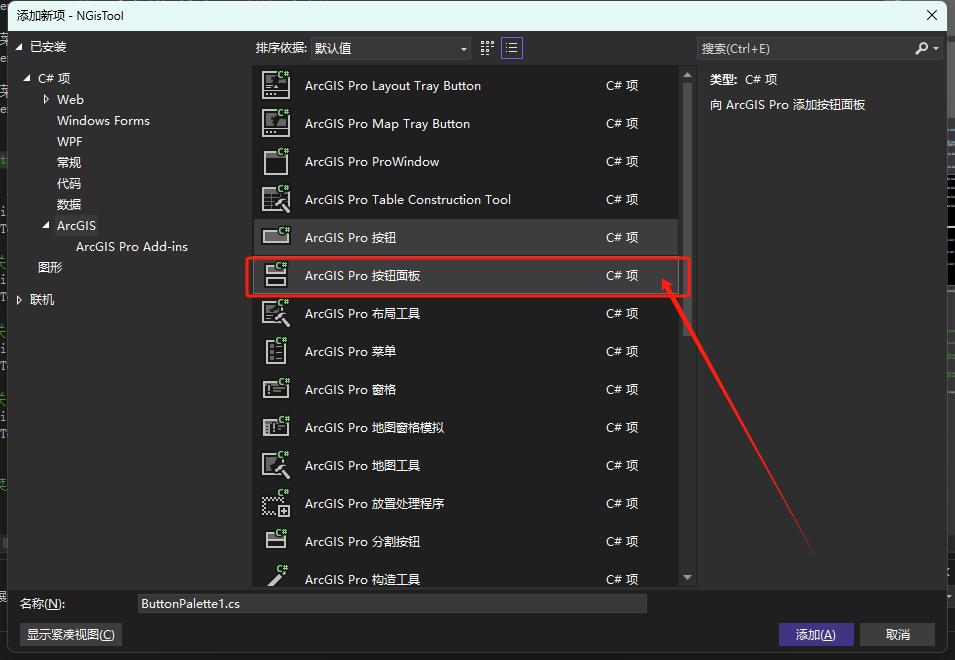Expand the 联机 tree node
The height and width of the screenshot is (660, 955).
point(19,300)
